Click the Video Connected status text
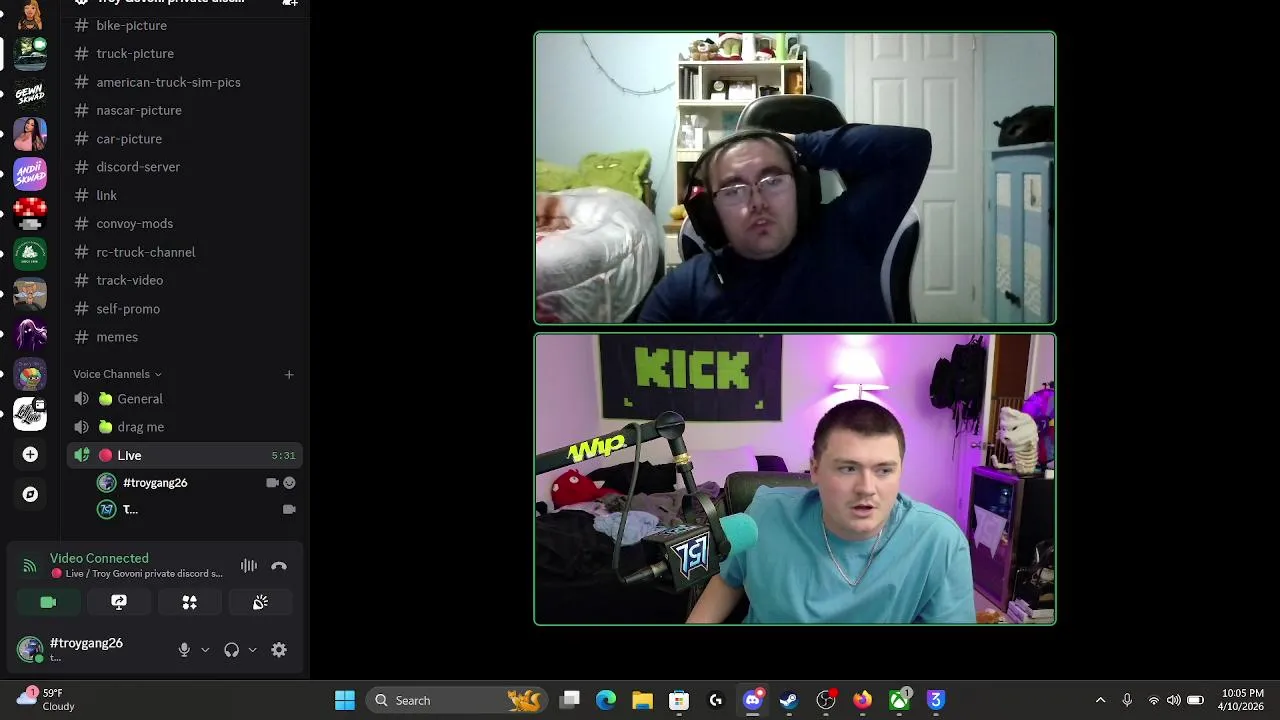 pyautogui.click(x=99, y=558)
